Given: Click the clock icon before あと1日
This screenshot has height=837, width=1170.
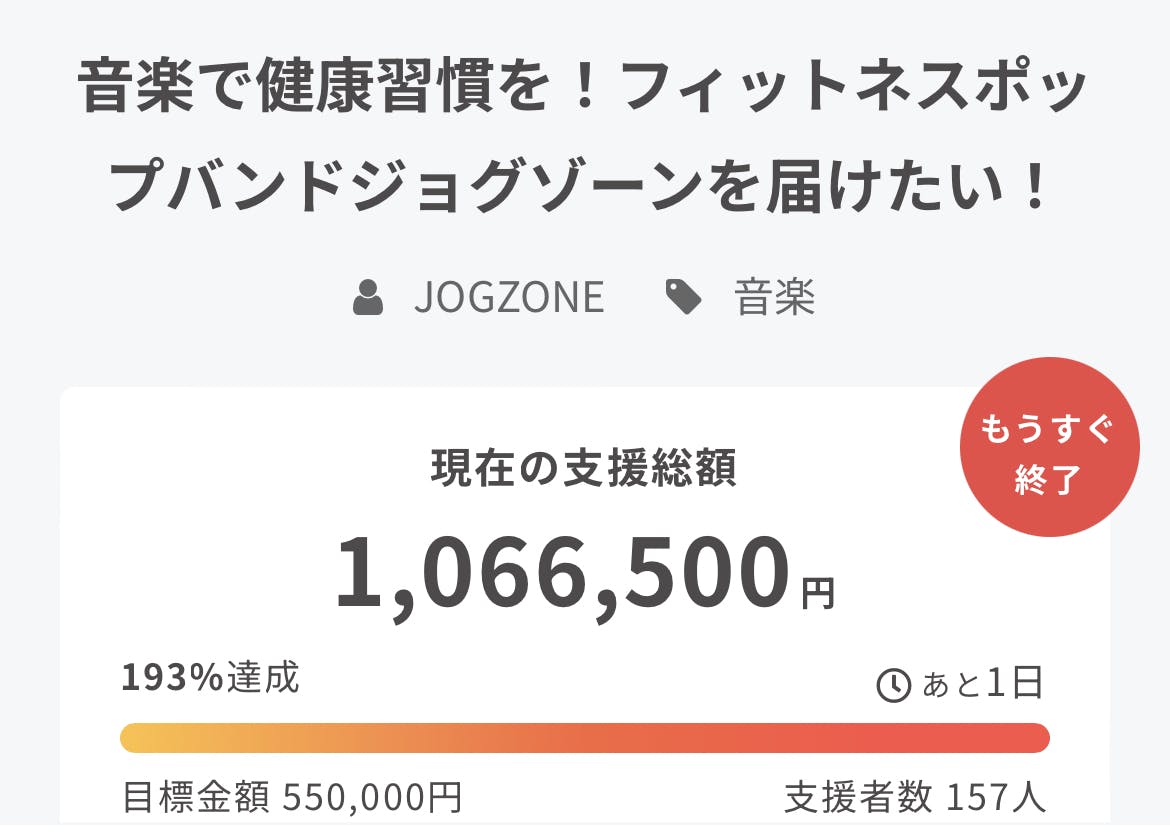Looking at the screenshot, I should tap(893, 685).
